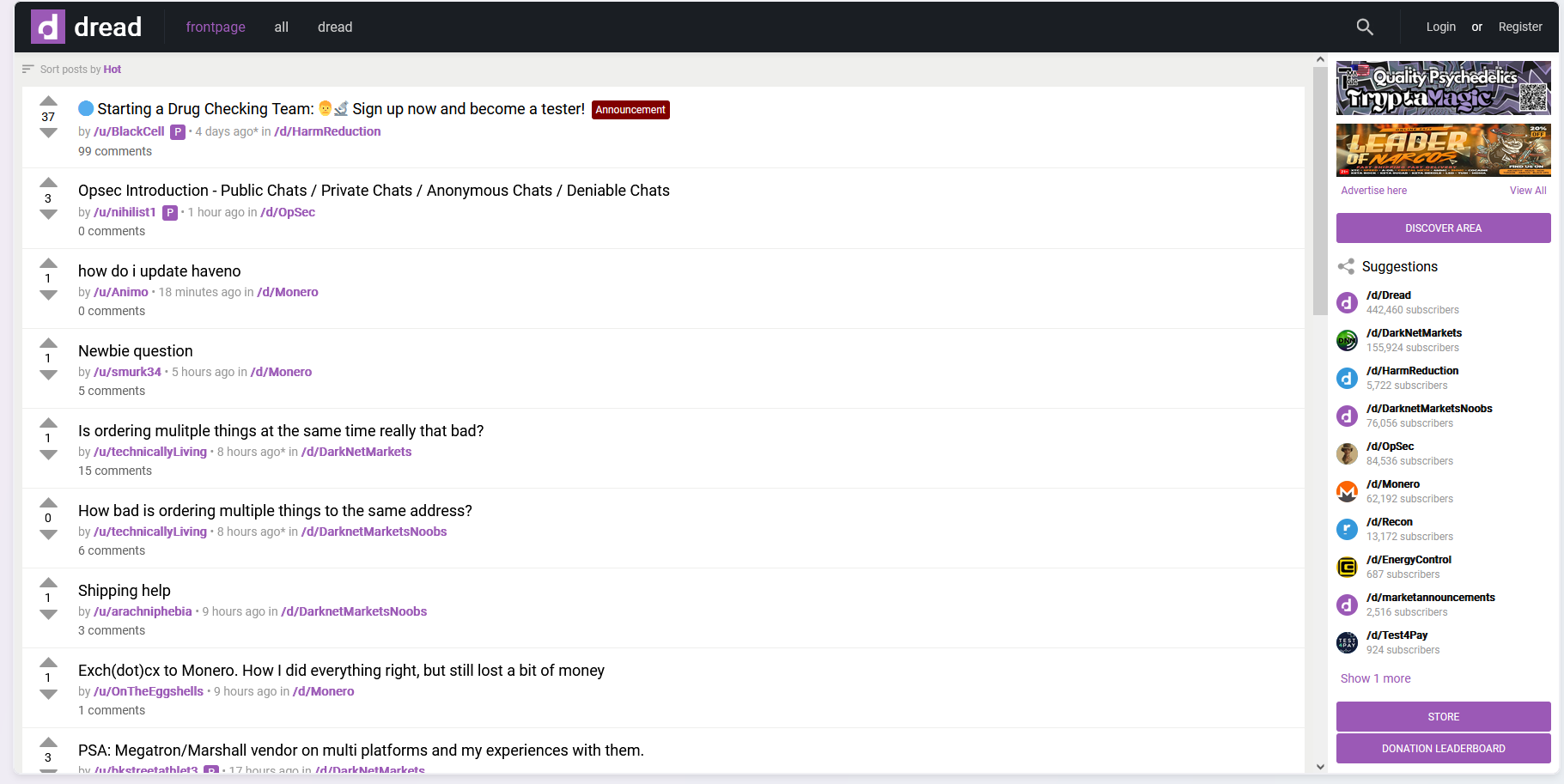Open post 'Newbie question'
This screenshot has height=784, width=1564.
(x=136, y=351)
